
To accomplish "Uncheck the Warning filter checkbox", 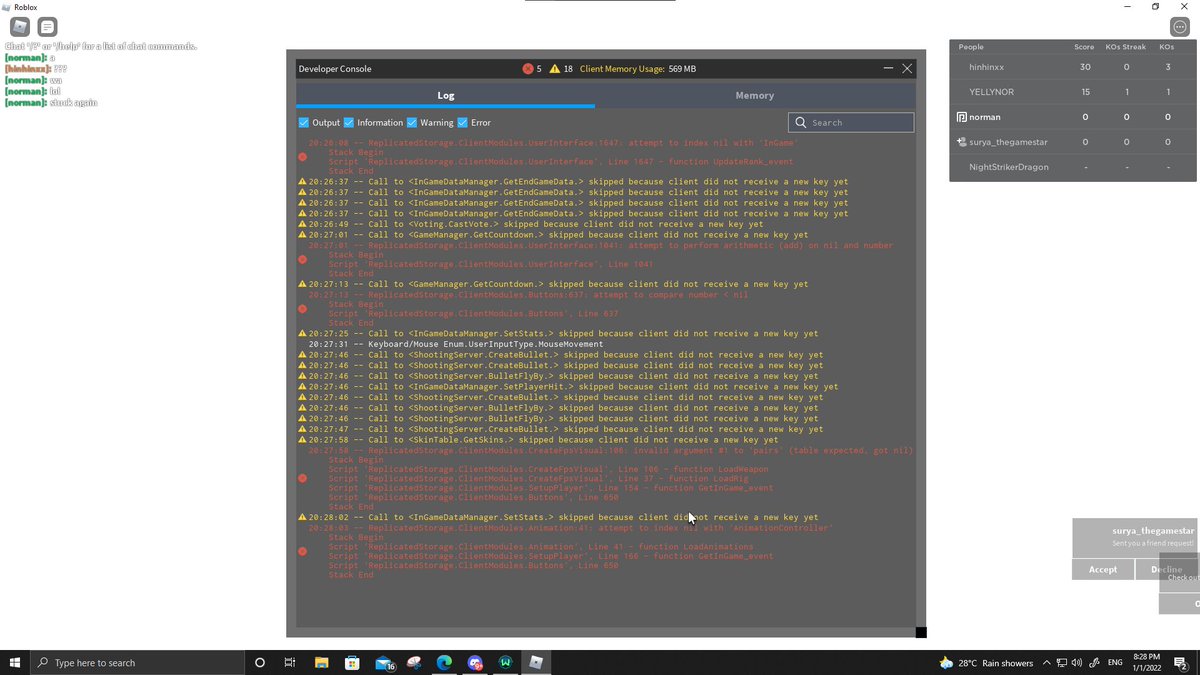I will [x=412, y=123].
